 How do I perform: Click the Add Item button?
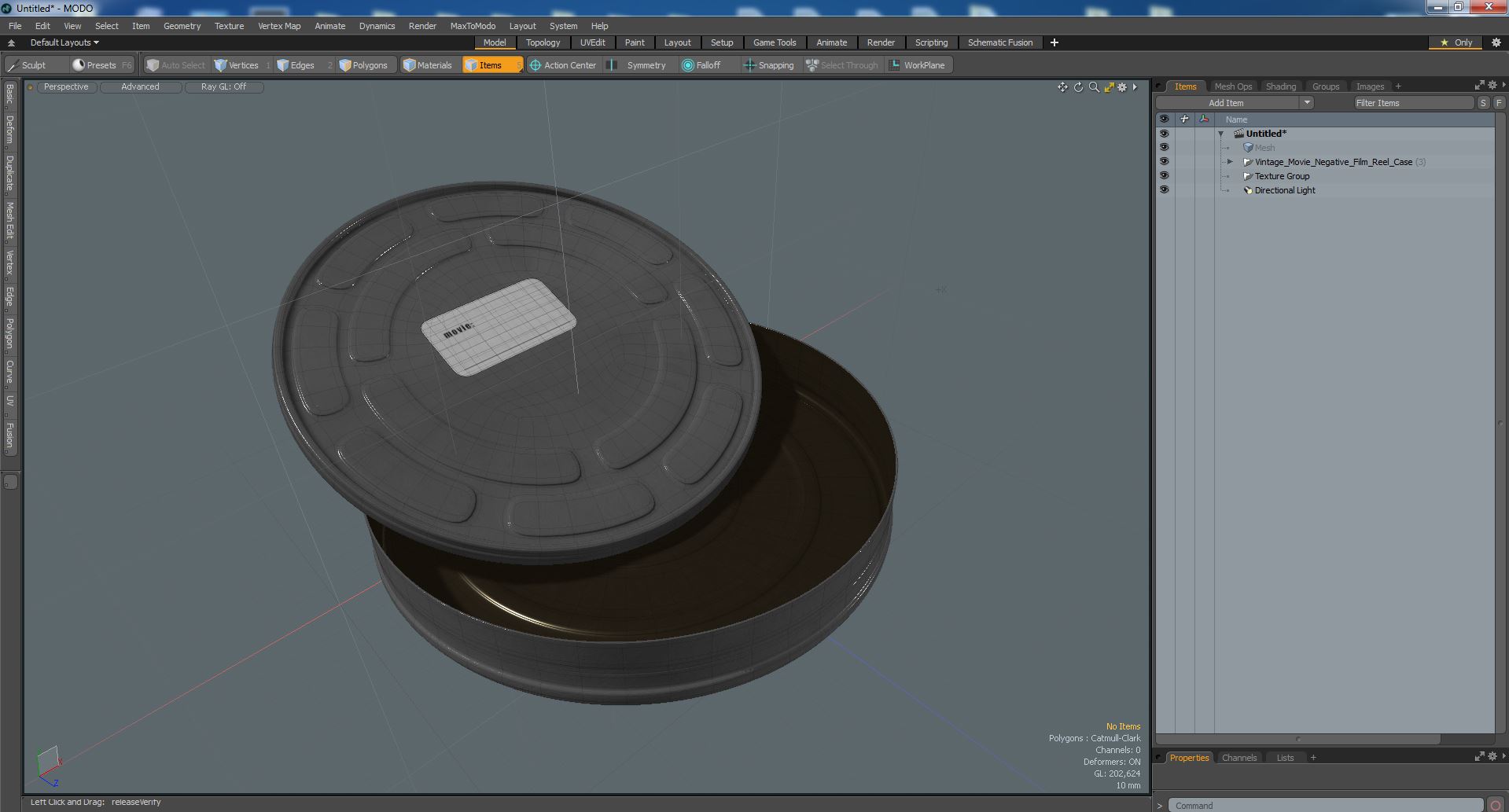[1226, 102]
